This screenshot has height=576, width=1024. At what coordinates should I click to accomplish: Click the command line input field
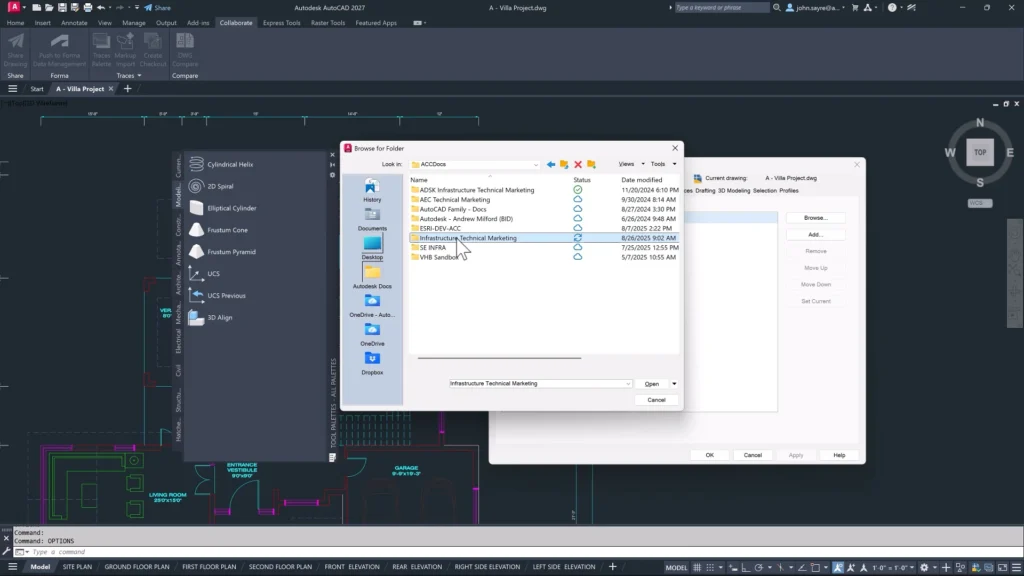coord(522,552)
